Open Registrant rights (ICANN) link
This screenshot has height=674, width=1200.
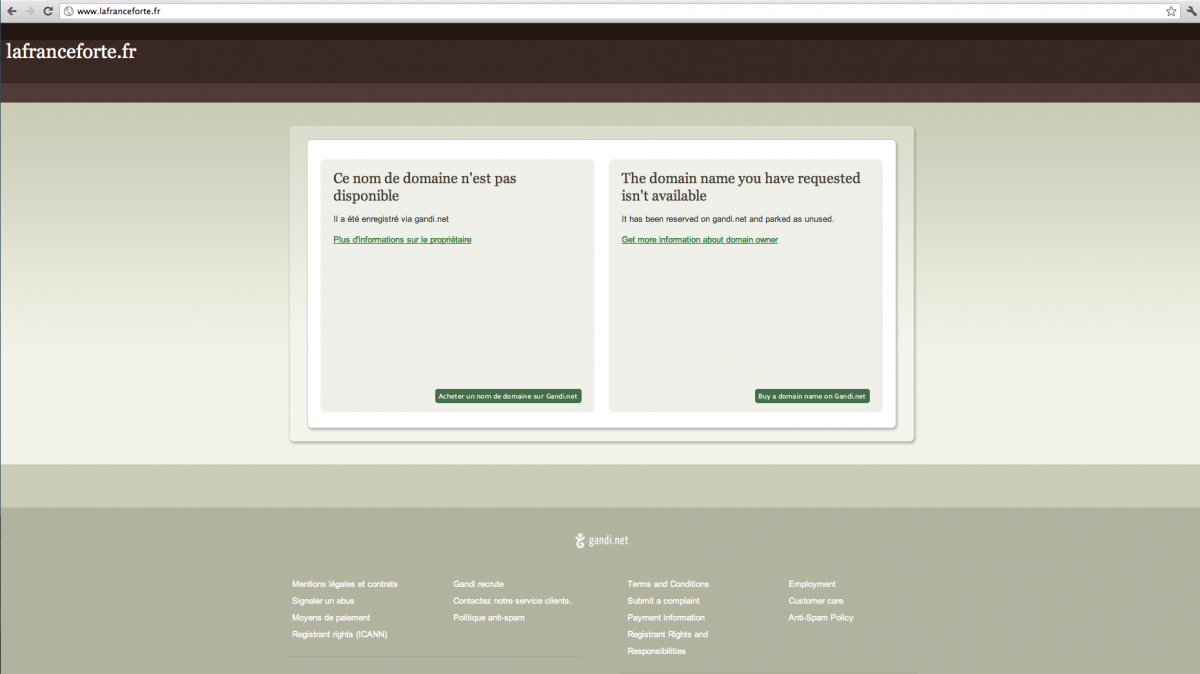click(339, 635)
